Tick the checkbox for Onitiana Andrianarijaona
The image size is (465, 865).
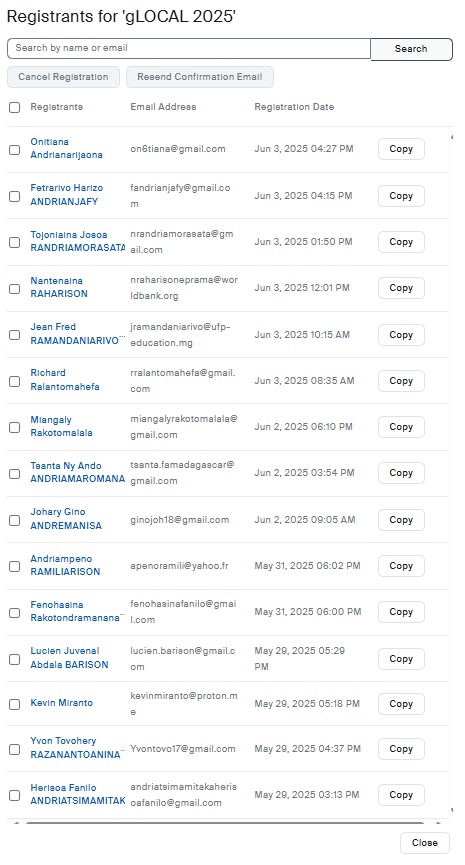pyautogui.click(x=15, y=149)
